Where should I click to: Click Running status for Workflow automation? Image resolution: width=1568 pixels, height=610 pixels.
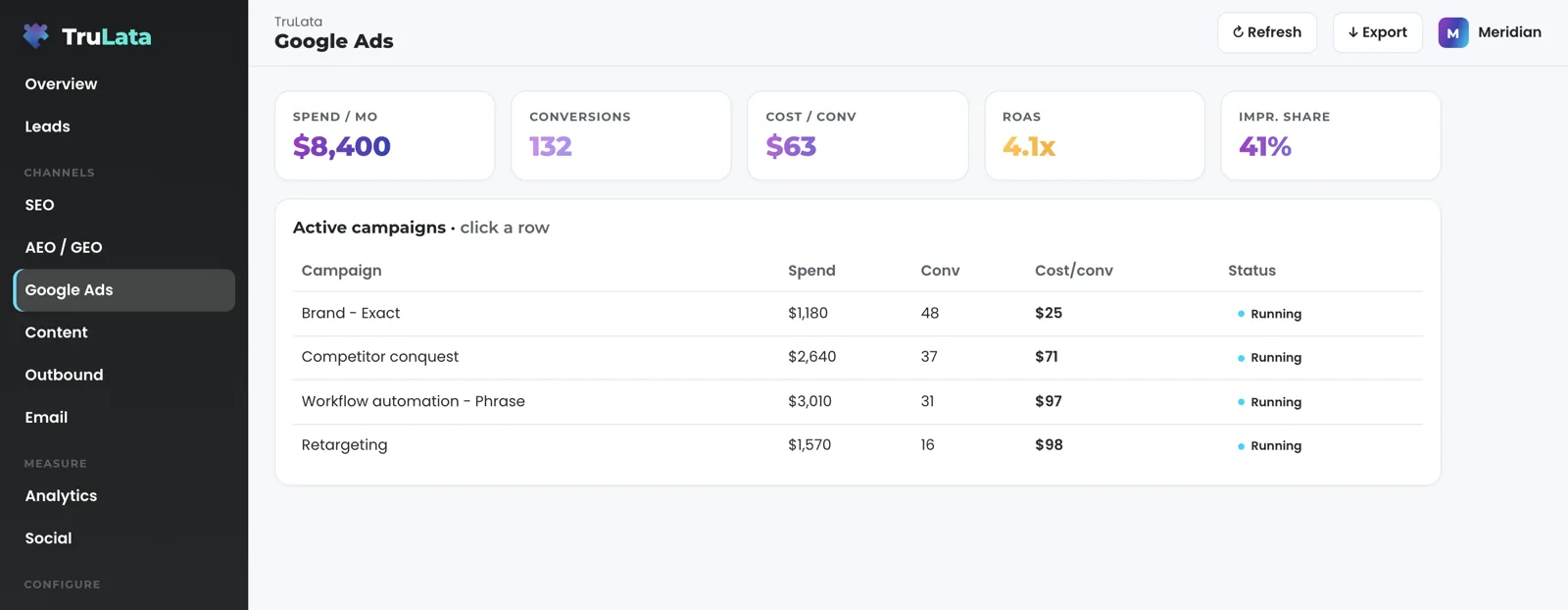click(x=1269, y=402)
